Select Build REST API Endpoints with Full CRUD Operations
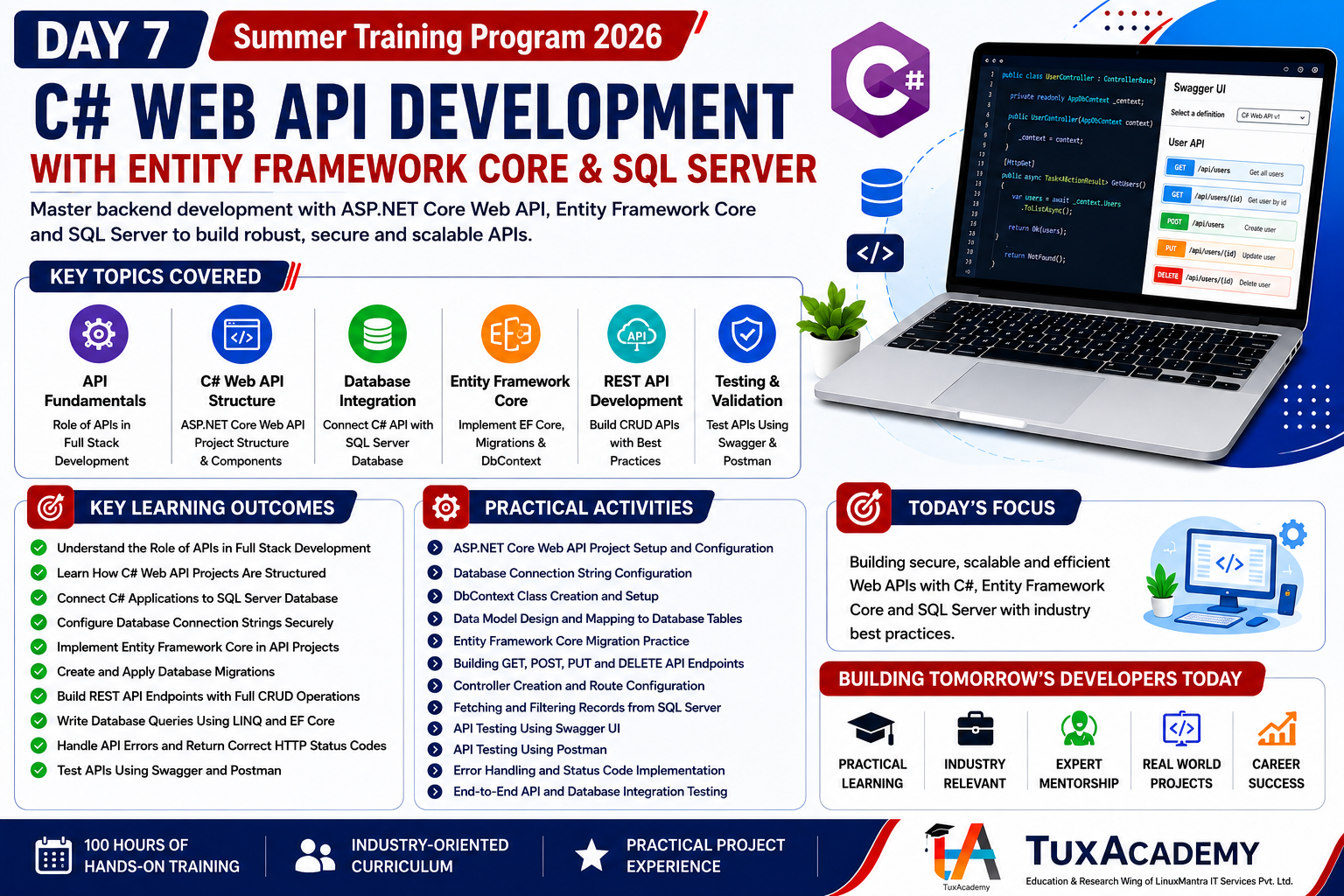 [x=208, y=696]
